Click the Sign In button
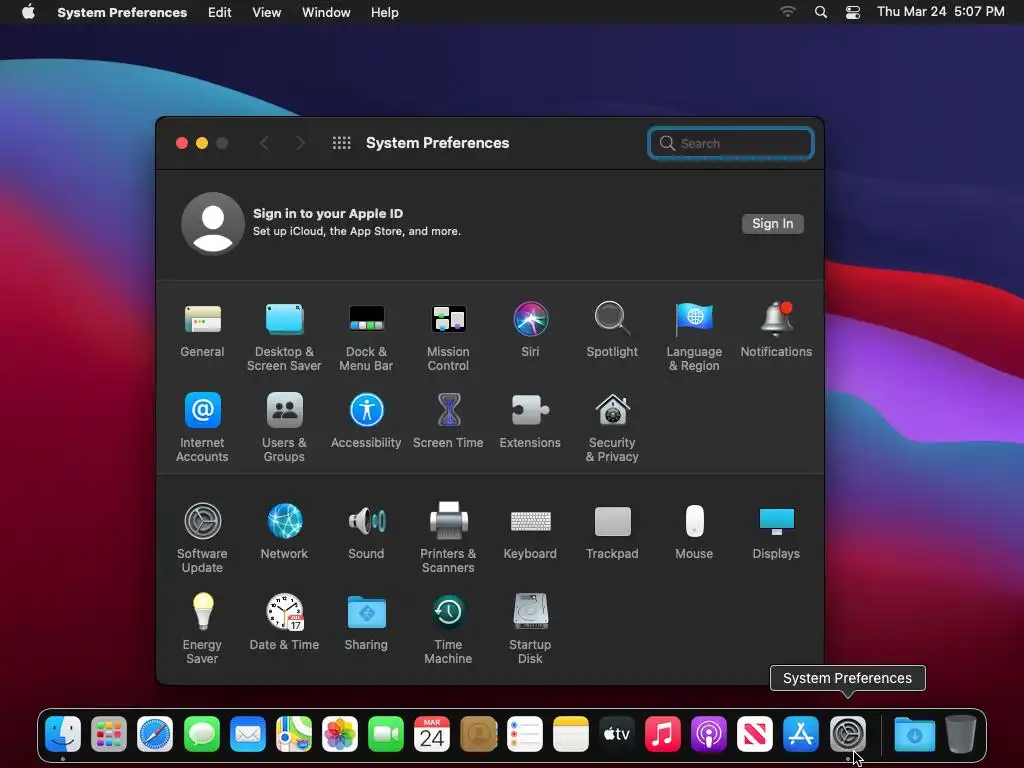The width and height of the screenshot is (1024, 768). [x=773, y=223]
